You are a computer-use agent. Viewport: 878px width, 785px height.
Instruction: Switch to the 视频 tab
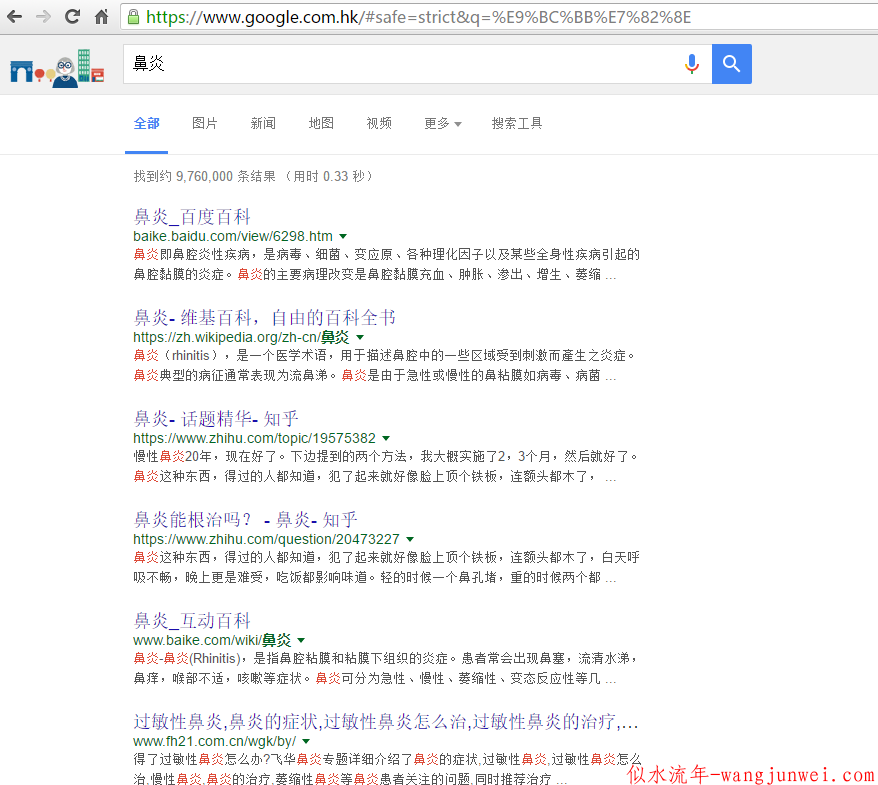(x=379, y=123)
